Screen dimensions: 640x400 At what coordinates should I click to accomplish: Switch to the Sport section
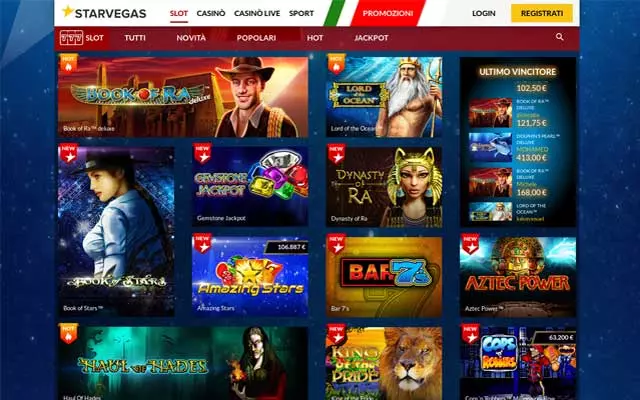(301, 13)
